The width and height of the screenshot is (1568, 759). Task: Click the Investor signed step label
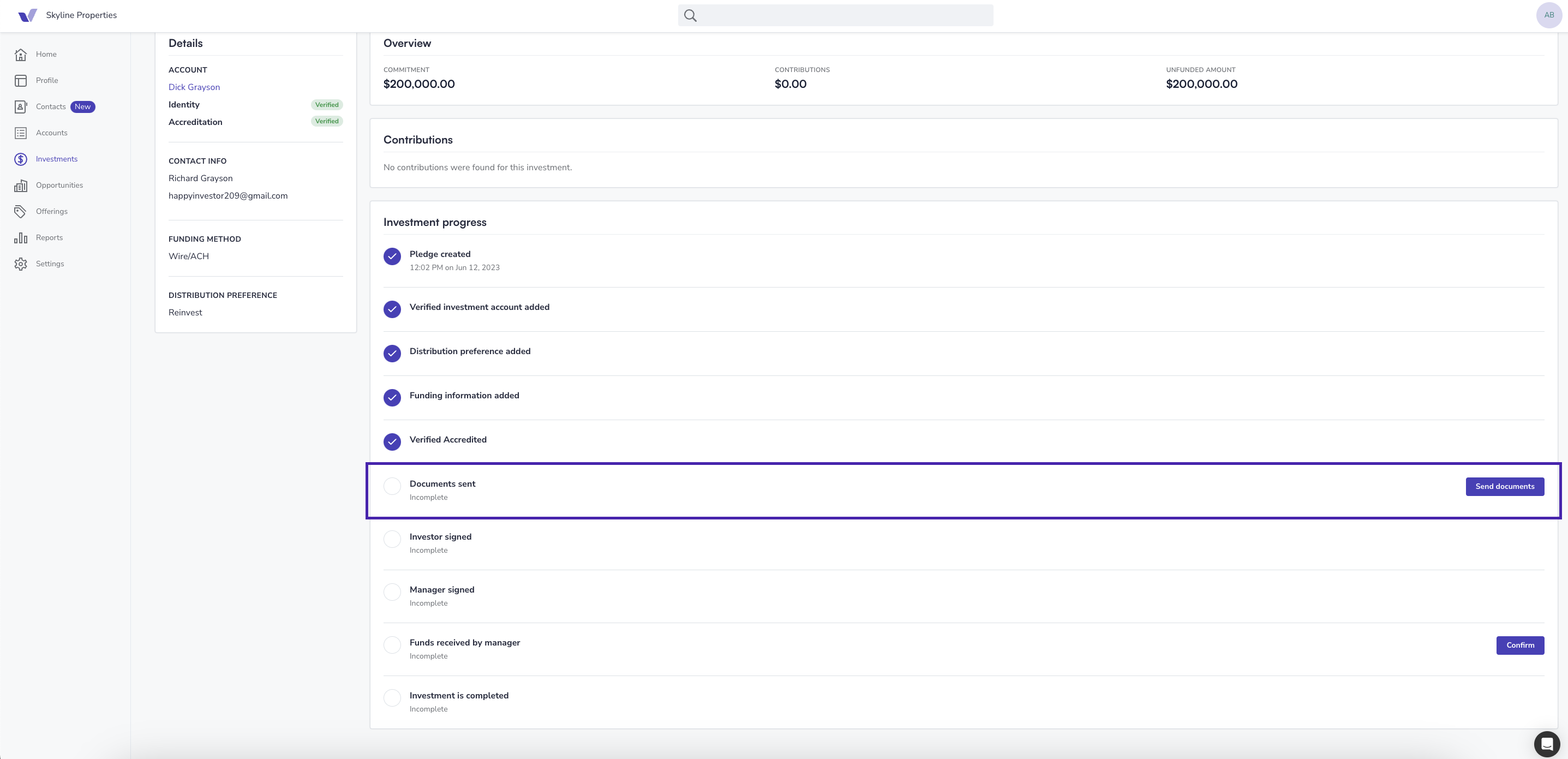tap(441, 537)
